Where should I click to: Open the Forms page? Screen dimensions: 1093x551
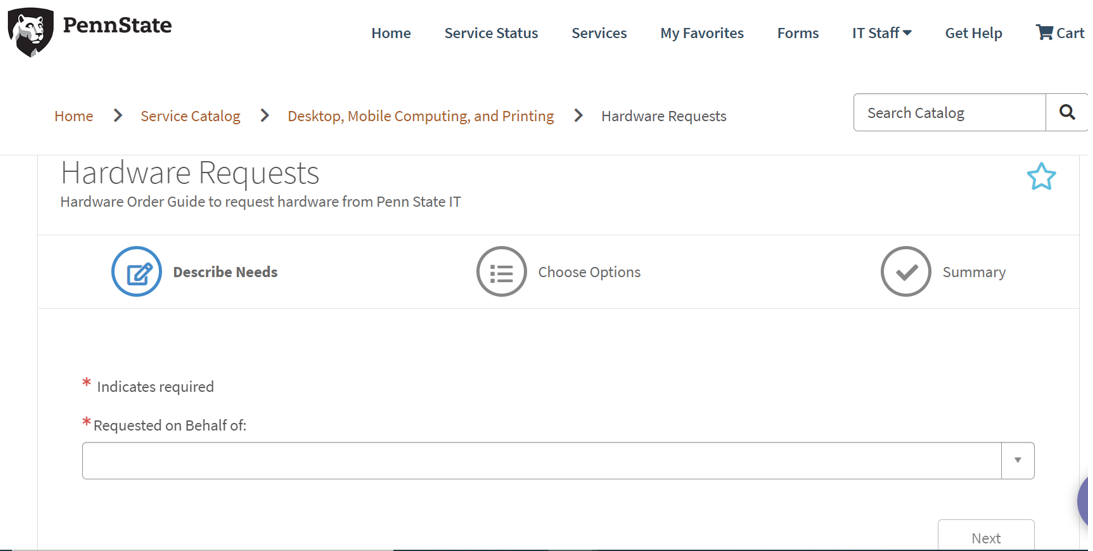(x=797, y=33)
